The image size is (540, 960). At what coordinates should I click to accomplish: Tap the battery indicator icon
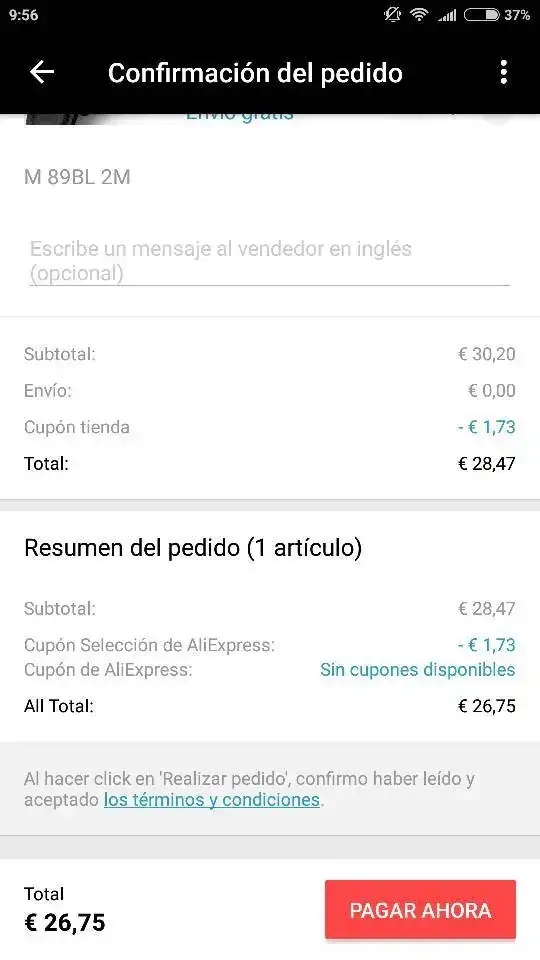481,15
